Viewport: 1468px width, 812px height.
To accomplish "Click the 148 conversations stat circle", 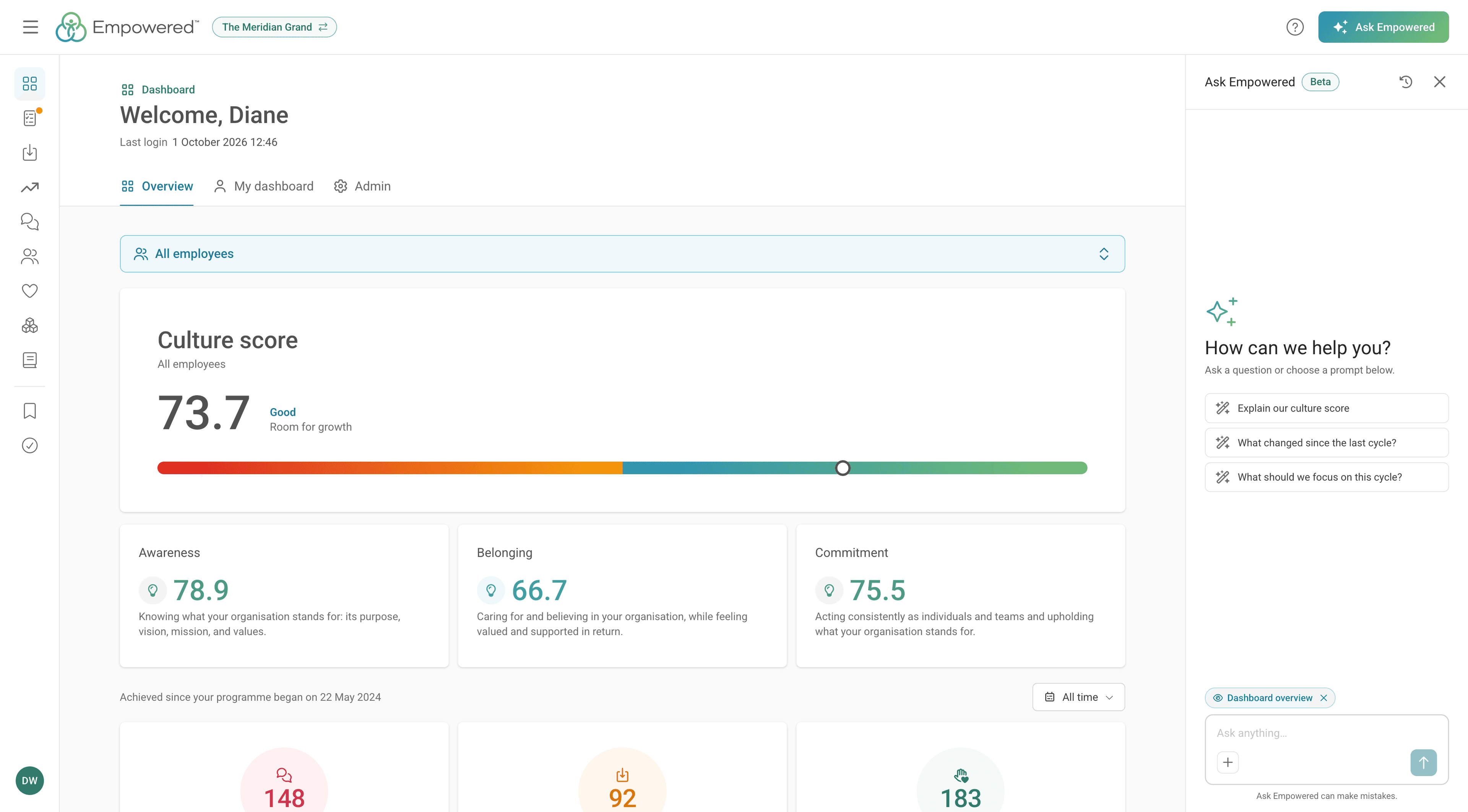I will tap(284, 780).
